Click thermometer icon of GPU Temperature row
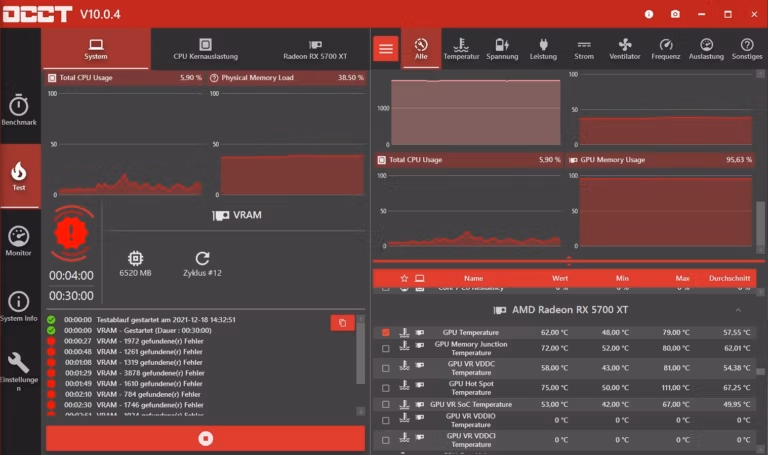768x455 pixels. coord(404,333)
